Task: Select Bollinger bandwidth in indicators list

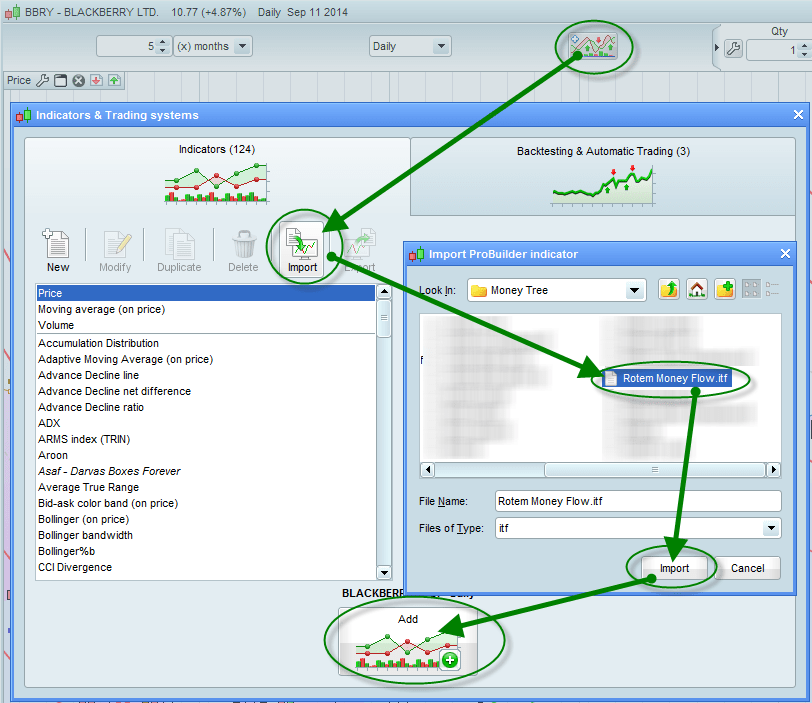Action: coord(86,535)
